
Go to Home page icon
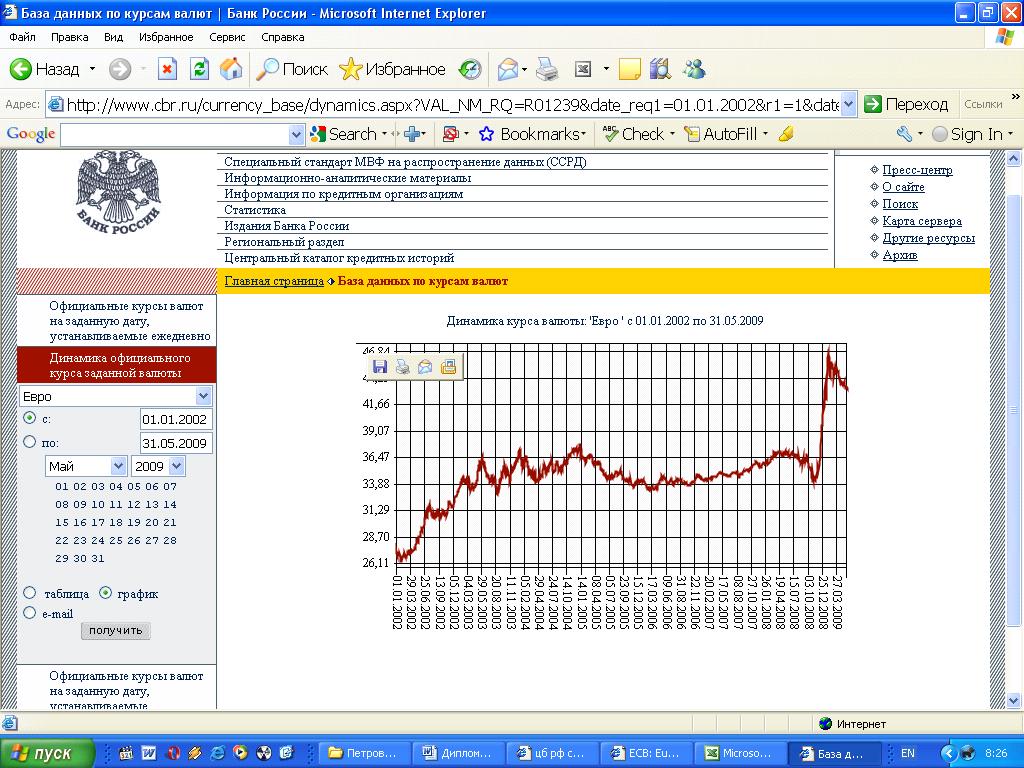231,69
